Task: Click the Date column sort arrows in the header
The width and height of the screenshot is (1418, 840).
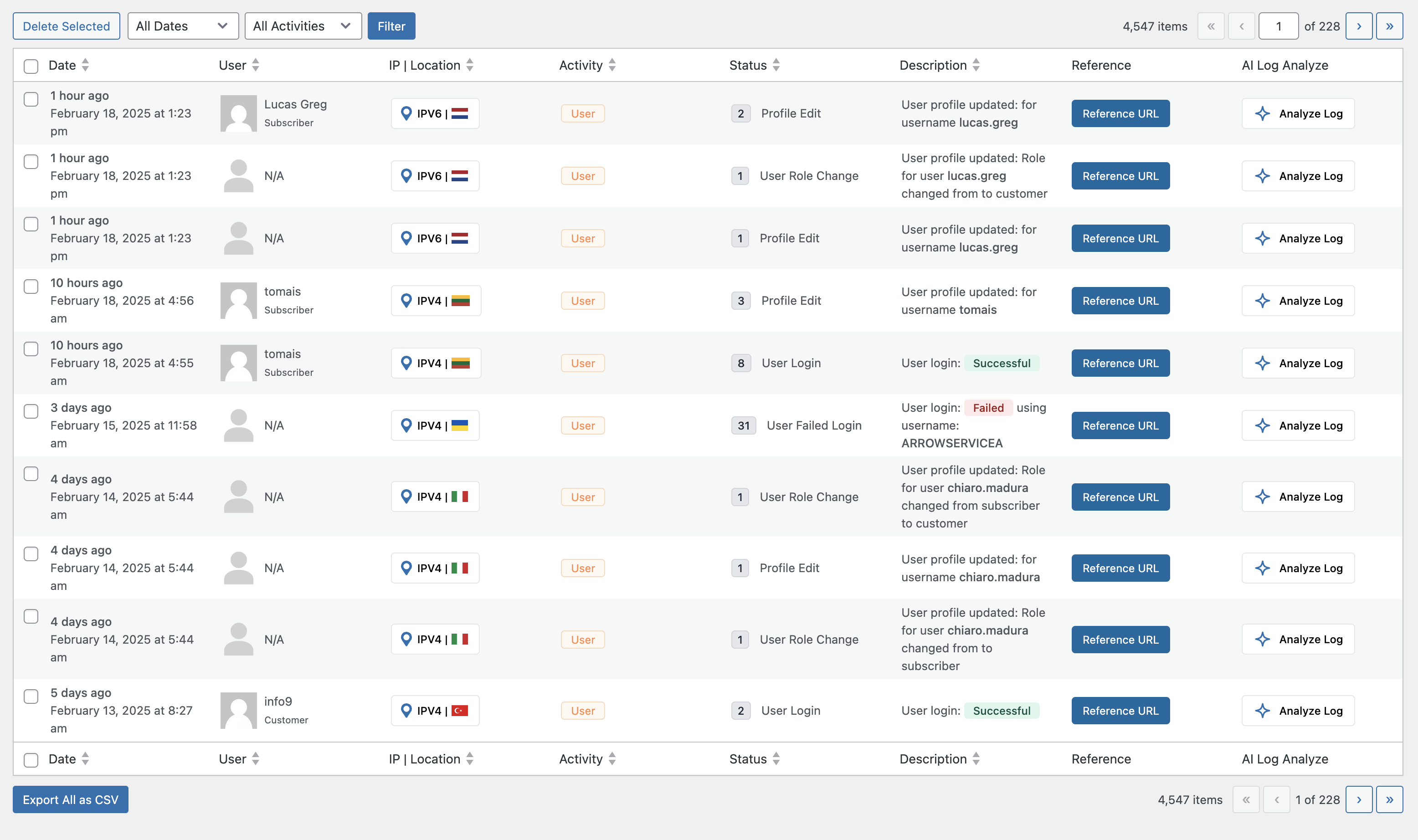Action: [x=86, y=65]
